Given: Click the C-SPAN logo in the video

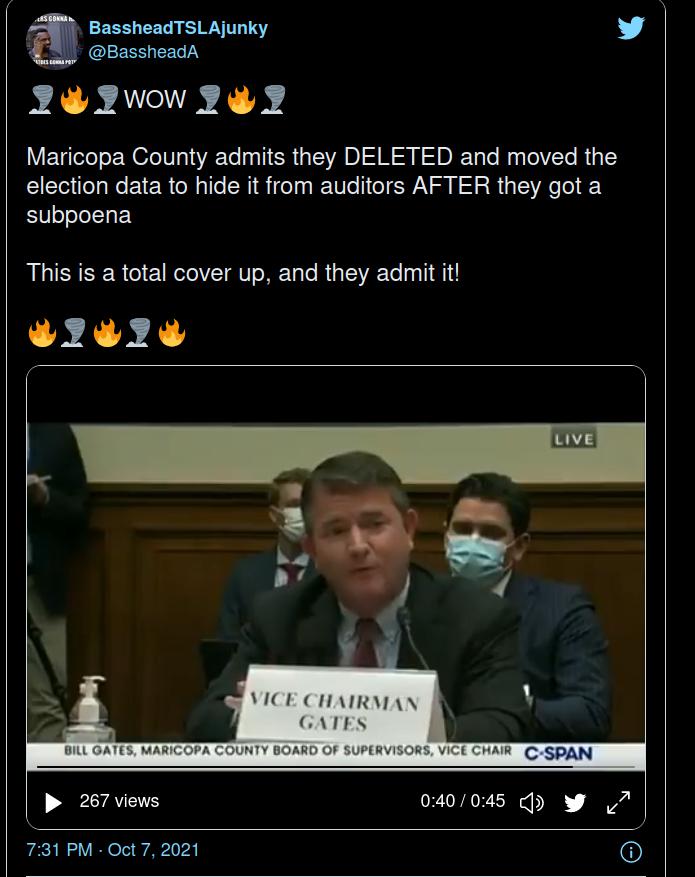Looking at the screenshot, I should click(558, 753).
